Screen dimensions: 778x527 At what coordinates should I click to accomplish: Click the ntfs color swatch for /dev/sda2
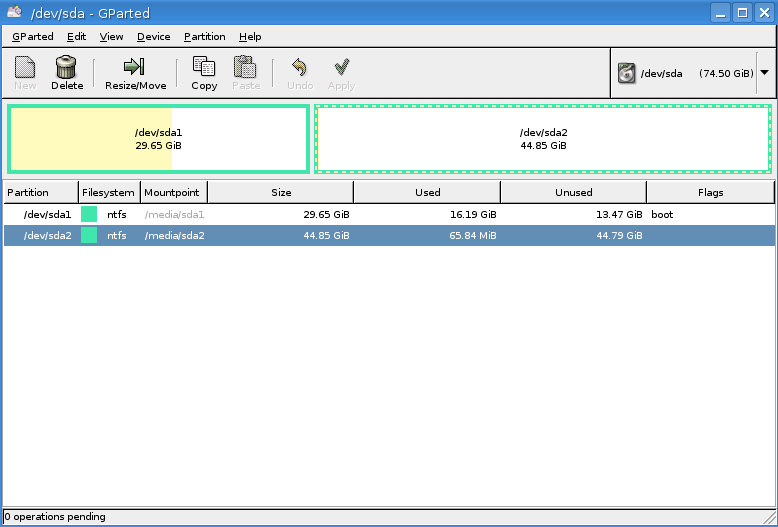pyautogui.click(x=89, y=235)
